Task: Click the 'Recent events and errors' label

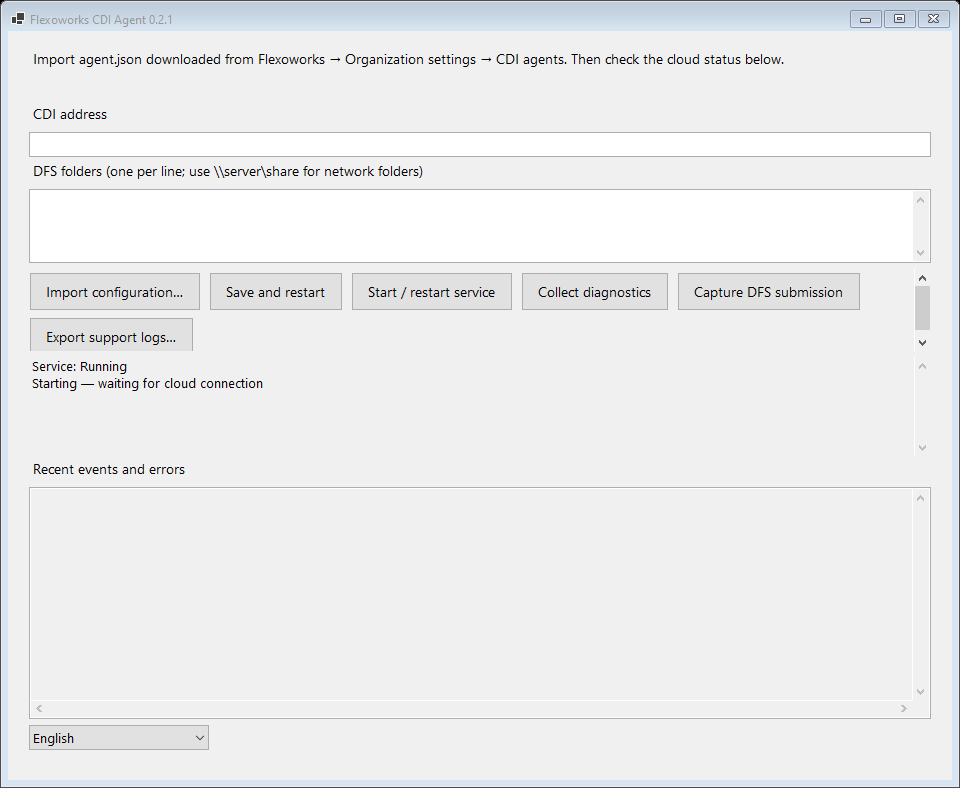Action: 109,470
